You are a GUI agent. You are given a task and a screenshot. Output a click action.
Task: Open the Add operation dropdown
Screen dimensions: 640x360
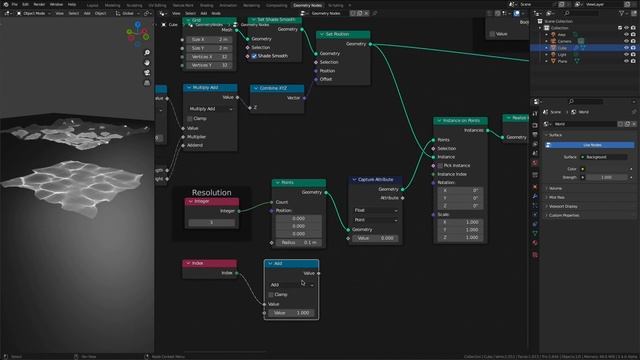(292, 285)
